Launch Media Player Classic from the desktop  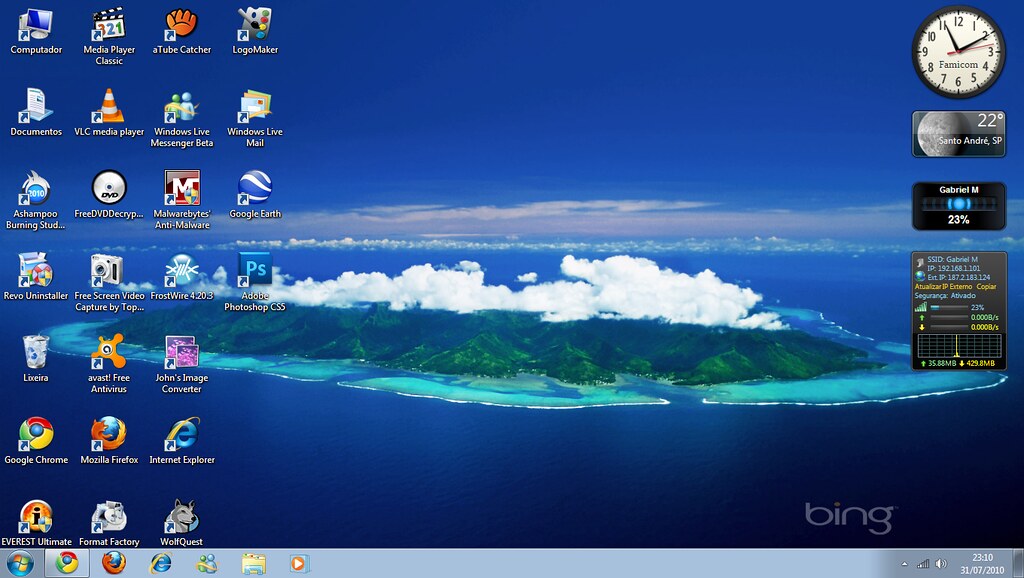pos(109,37)
